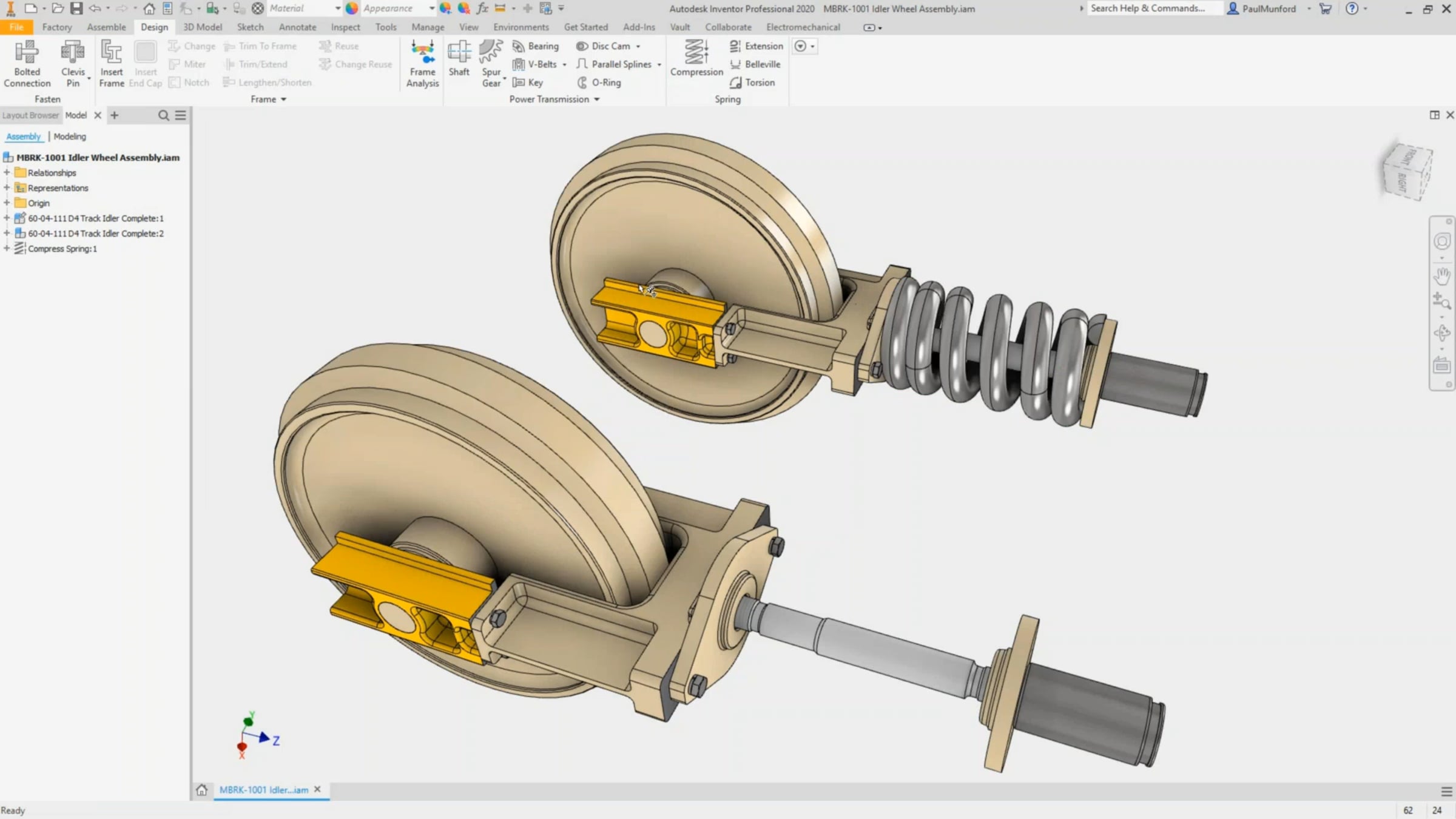Open the browser panel hamburger menu
Viewport: 1456px width, 819px height.
(181, 115)
